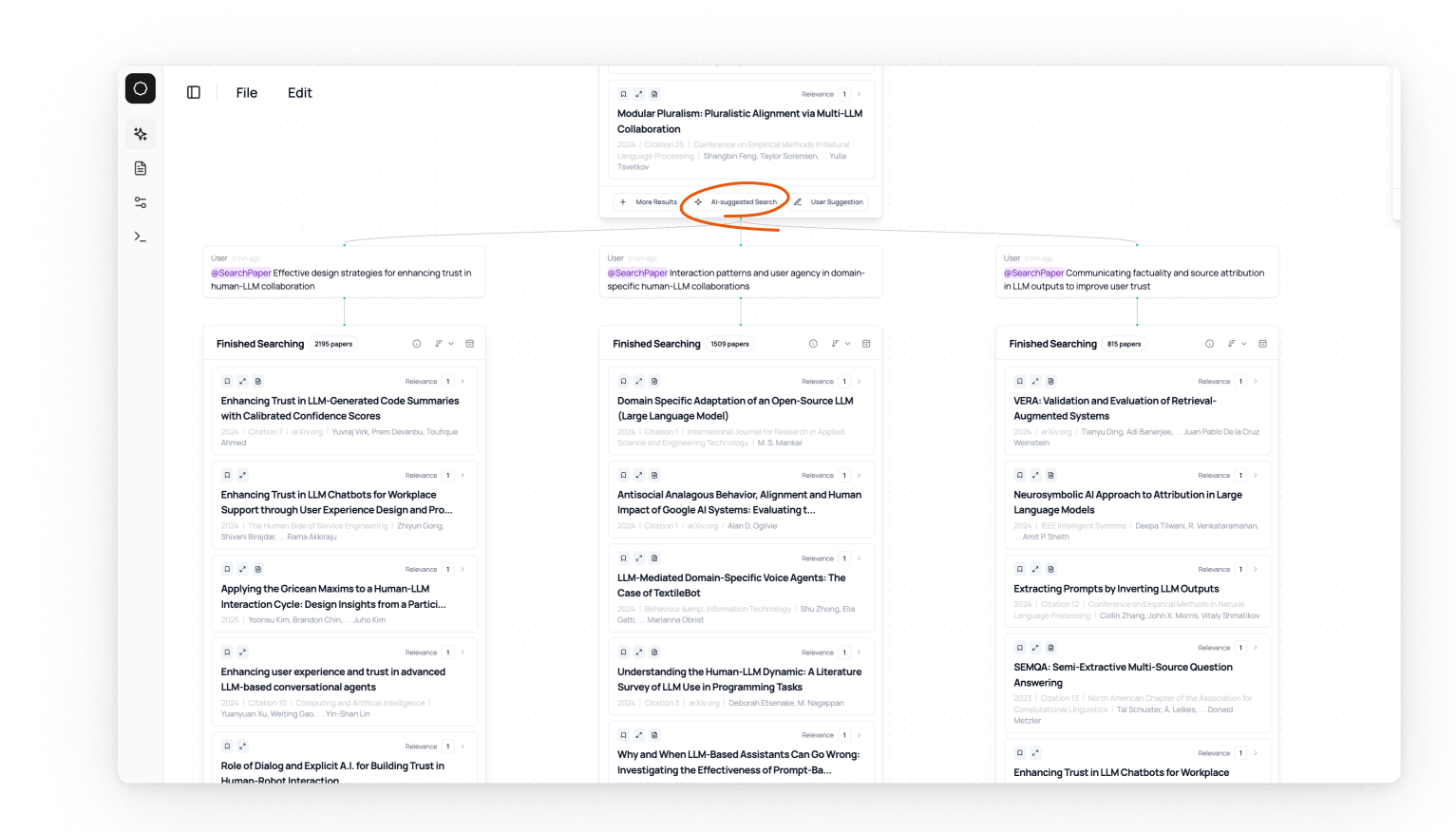The height and width of the screenshot is (832, 1456).
Task: Click the relevance score 1 on Modular Pluralism
Action: tap(843, 93)
